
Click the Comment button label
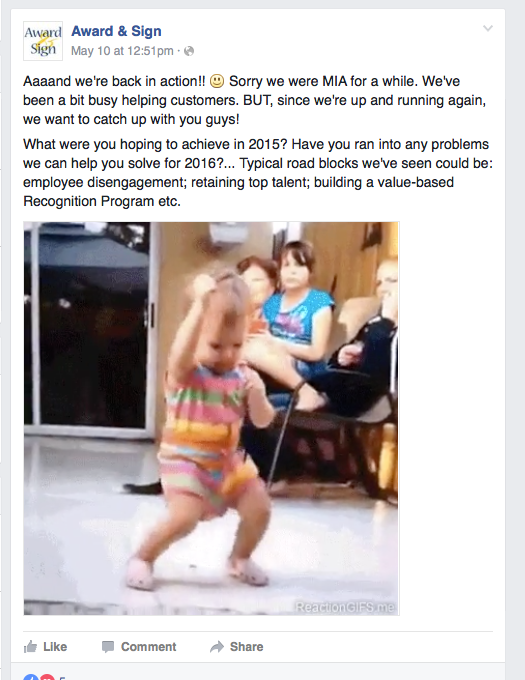pyautogui.click(x=148, y=647)
